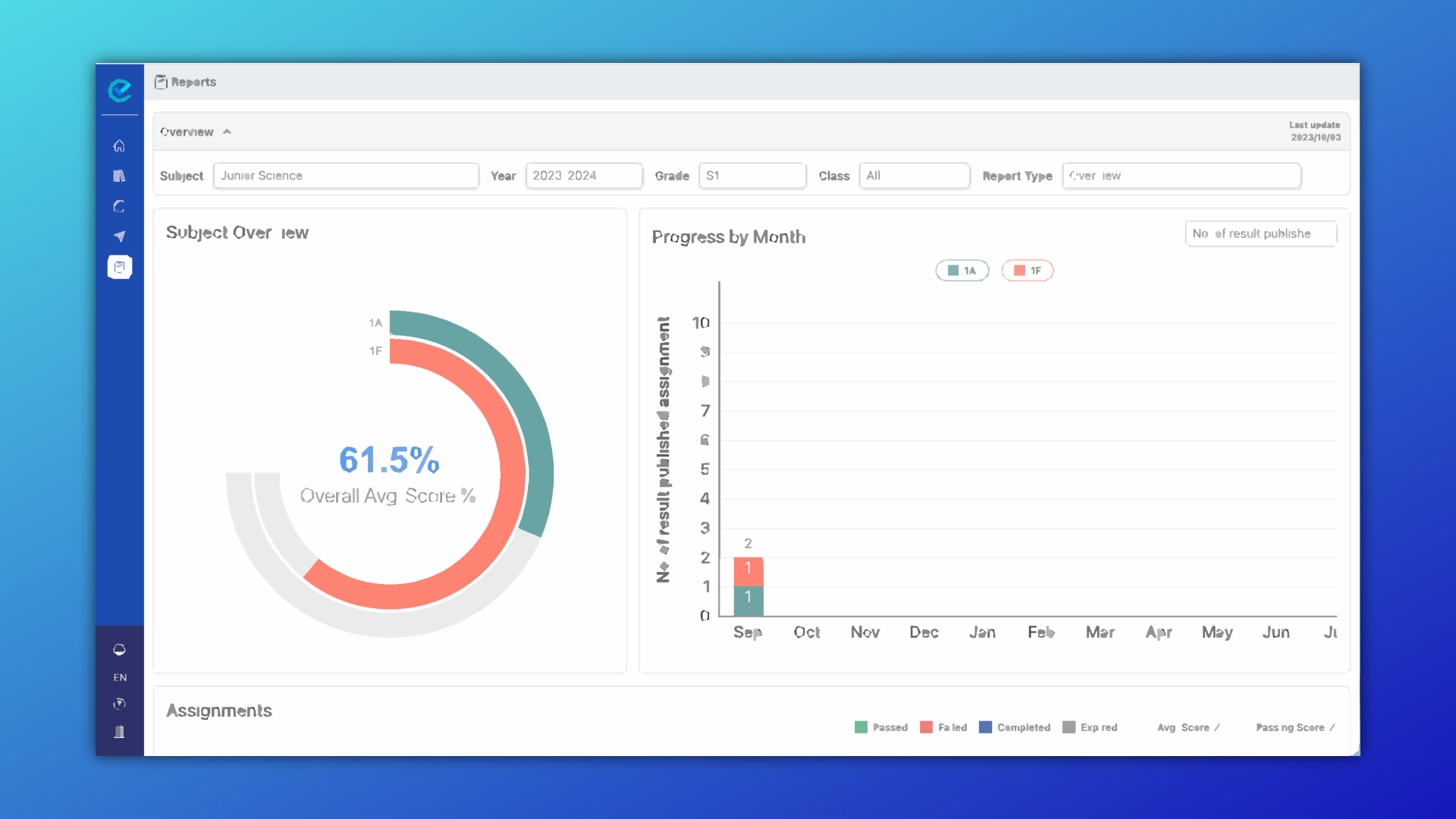Click the Navigation/Send icon in sidebar
Viewport: 1456px width, 819px height.
[x=119, y=236]
